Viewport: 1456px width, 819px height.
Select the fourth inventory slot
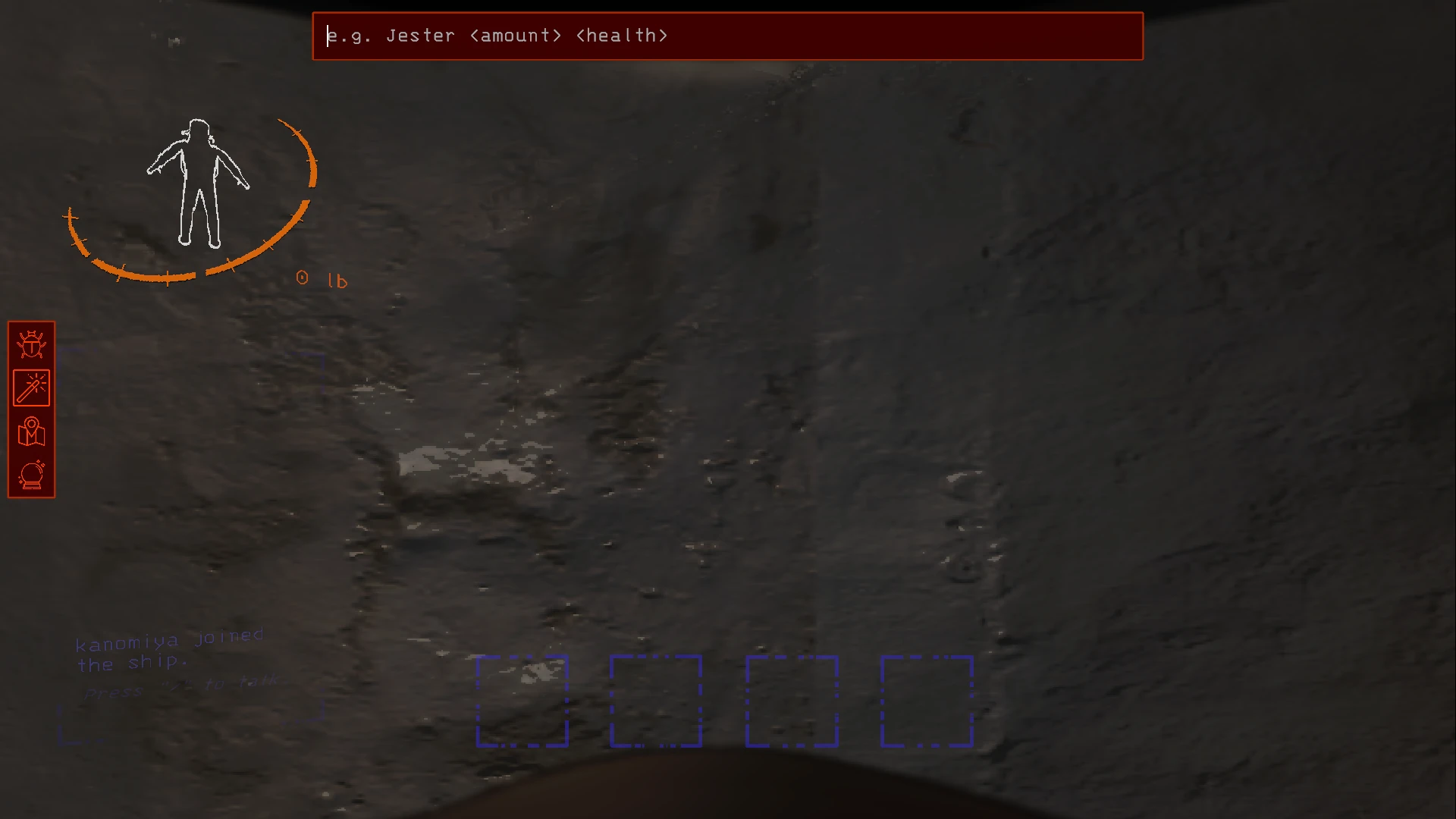coord(927,701)
